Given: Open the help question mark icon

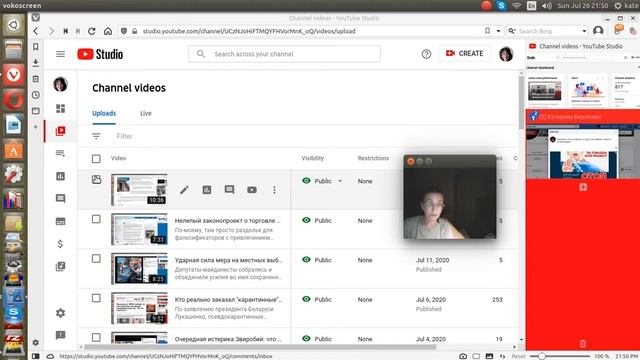Looking at the screenshot, I should pos(426,54).
